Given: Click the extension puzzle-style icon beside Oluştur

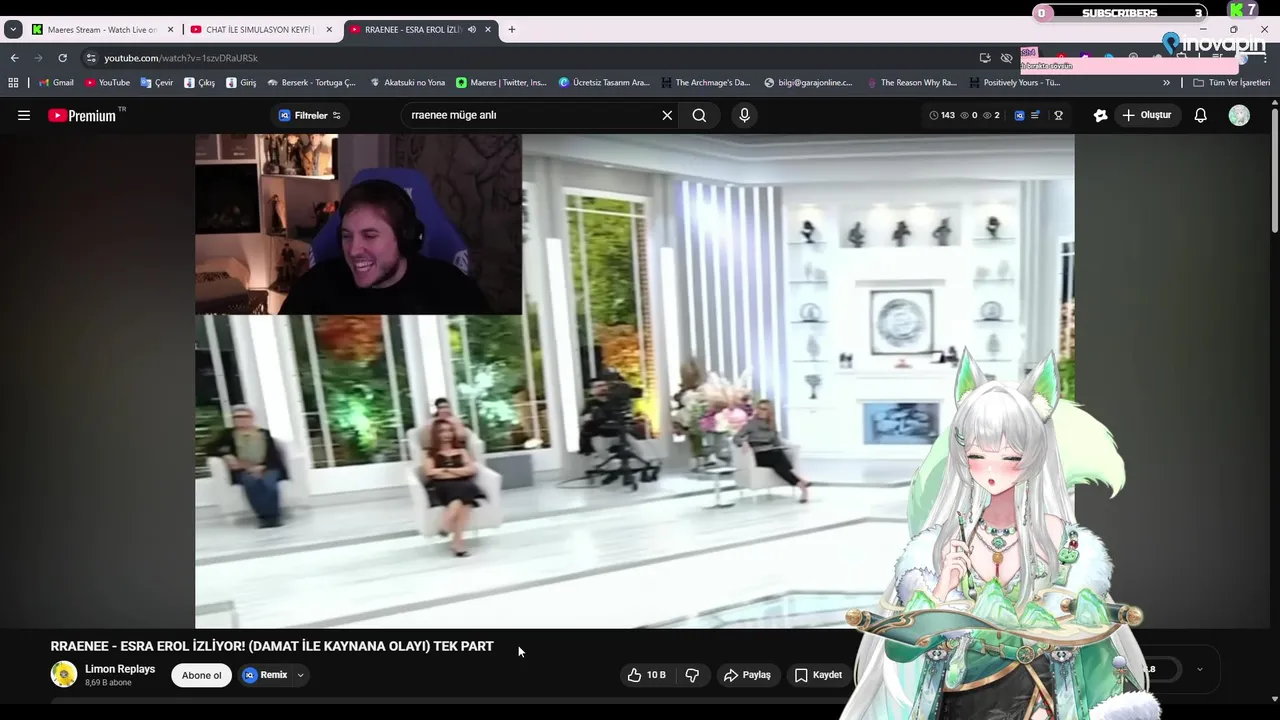Looking at the screenshot, I should click(1100, 115).
